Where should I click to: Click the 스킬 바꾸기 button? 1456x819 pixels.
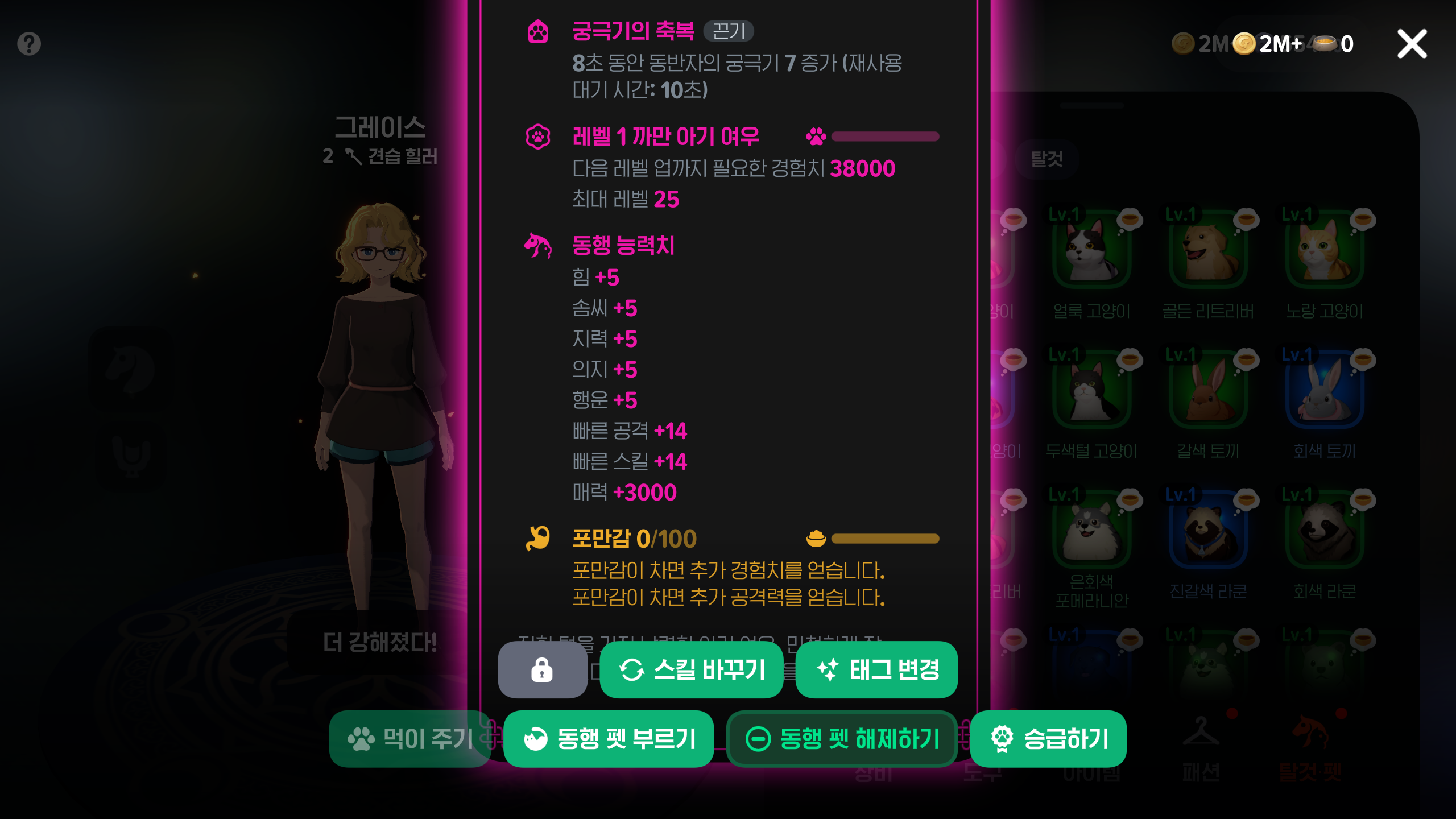coord(692,669)
